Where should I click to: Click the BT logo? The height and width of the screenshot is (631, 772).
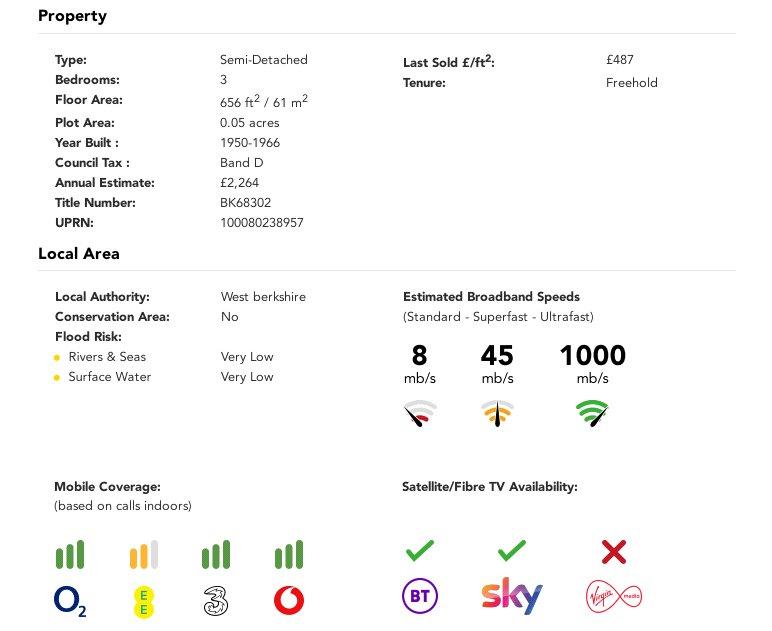click(420, 596)
